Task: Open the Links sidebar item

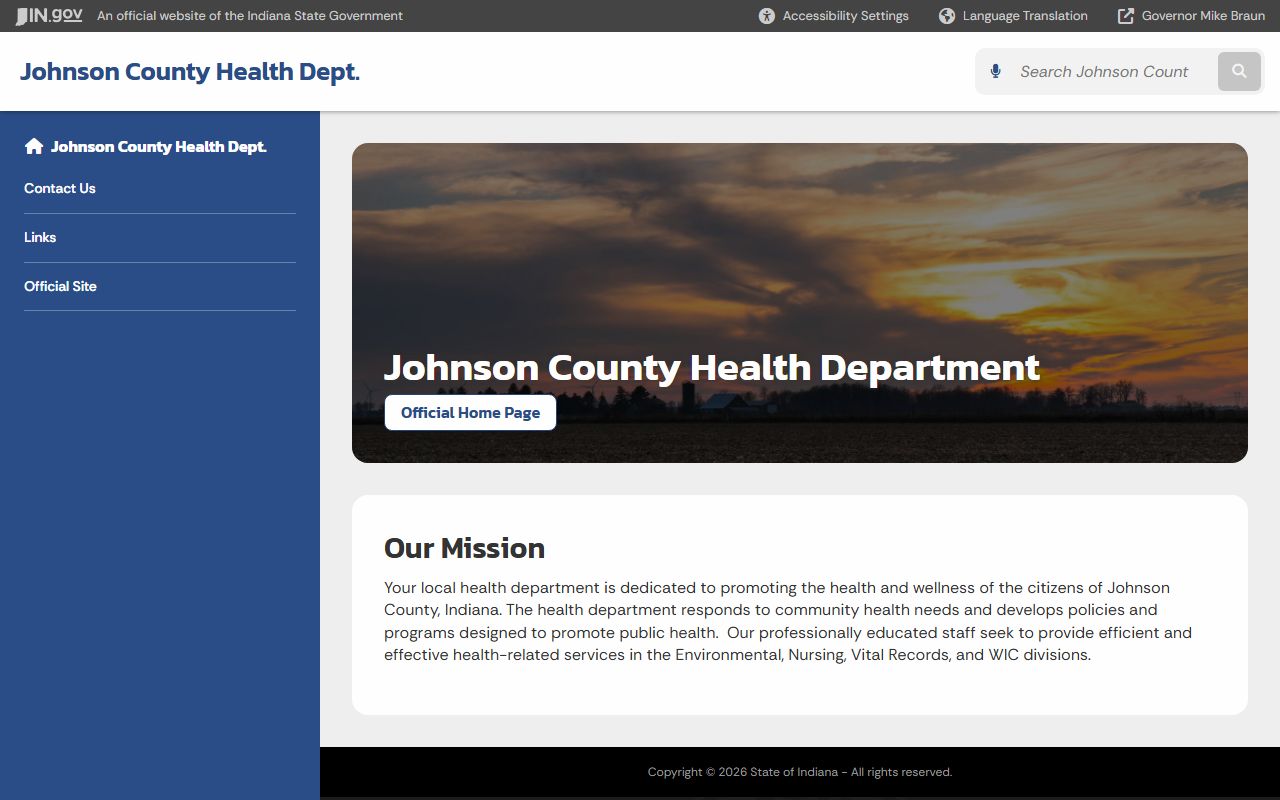Action: coord(160,238)
